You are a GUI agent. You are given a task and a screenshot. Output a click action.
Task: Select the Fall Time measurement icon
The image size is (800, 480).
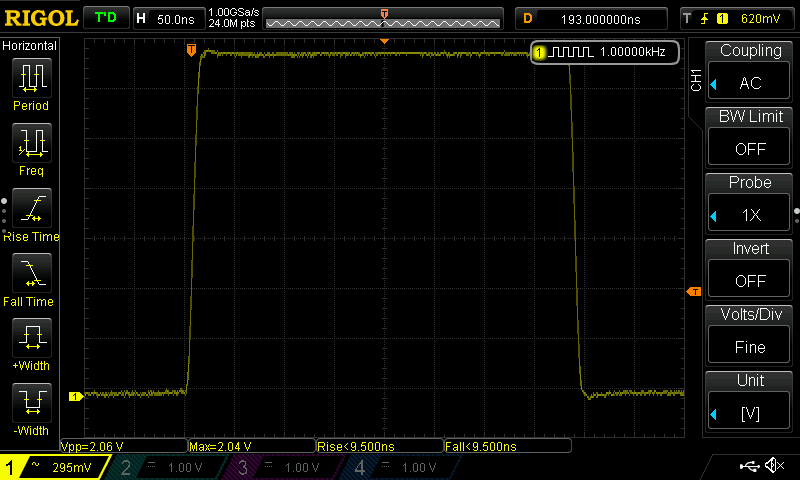click(x=32, y=273)
